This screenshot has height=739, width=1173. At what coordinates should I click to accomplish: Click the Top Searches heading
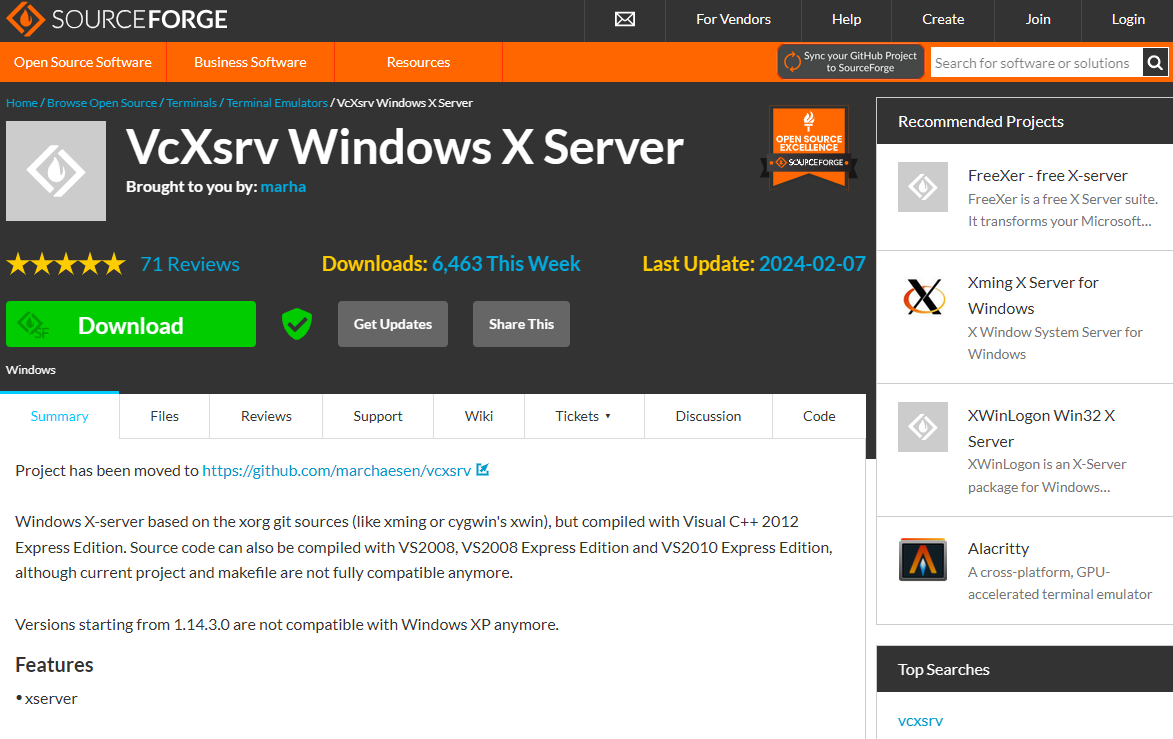(x=943, y=669)
